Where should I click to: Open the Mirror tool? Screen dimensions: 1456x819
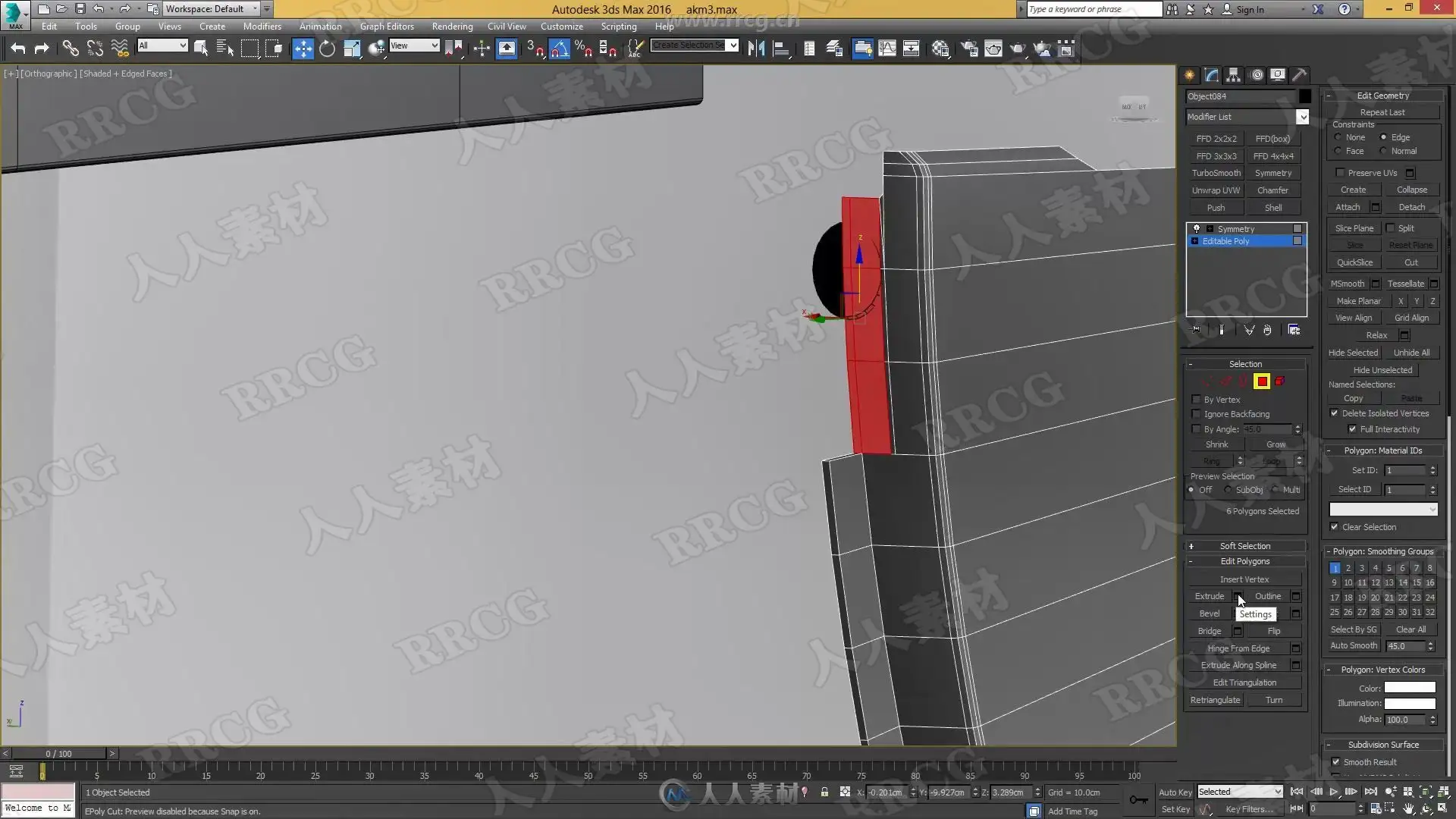click(756, 49)
